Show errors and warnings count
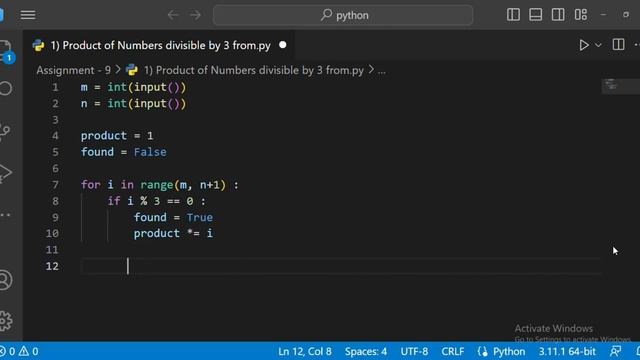640x360 pixels. [x=19, y=351]
